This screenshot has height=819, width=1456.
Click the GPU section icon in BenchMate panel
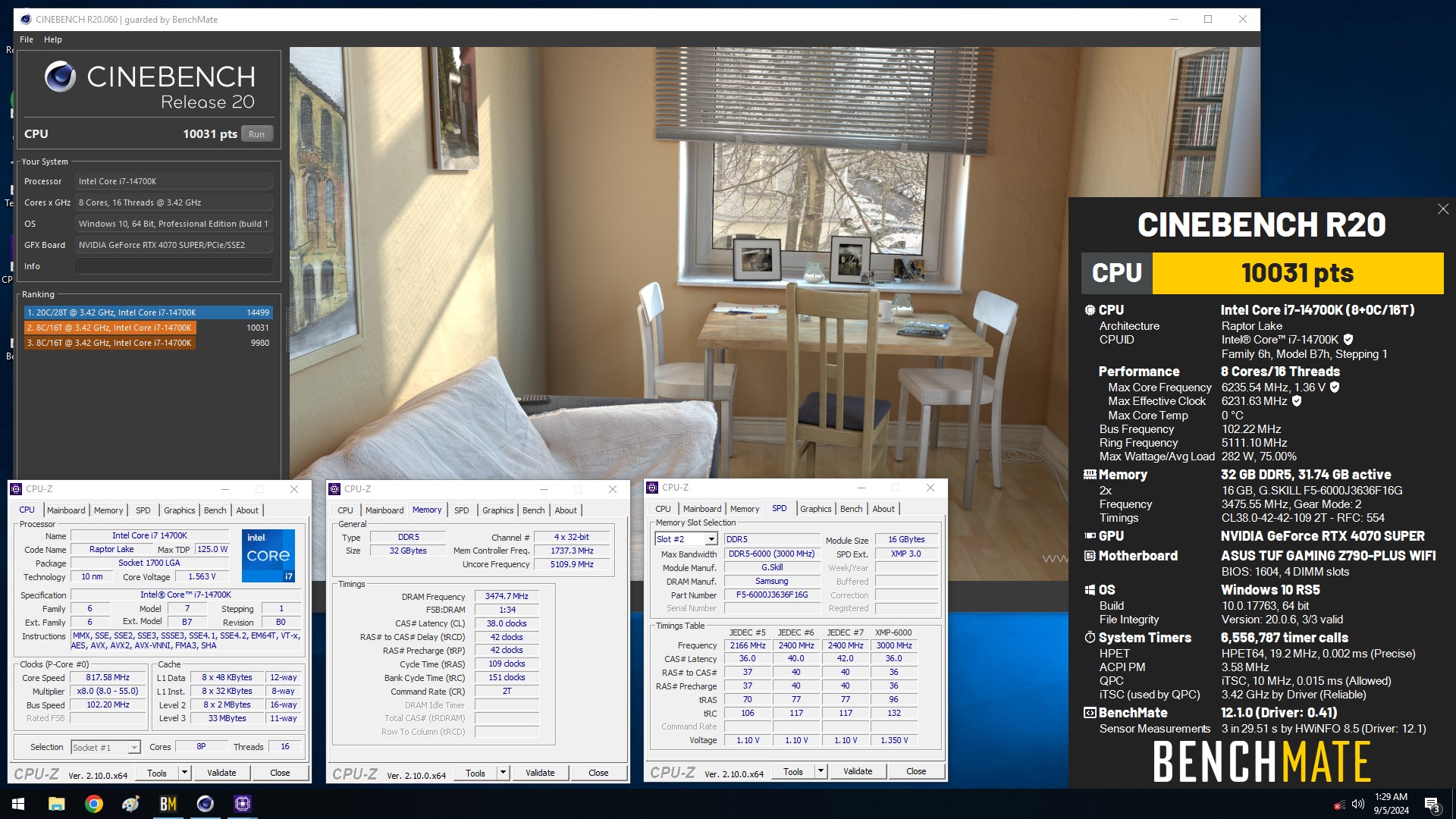tap(1090, 536)
